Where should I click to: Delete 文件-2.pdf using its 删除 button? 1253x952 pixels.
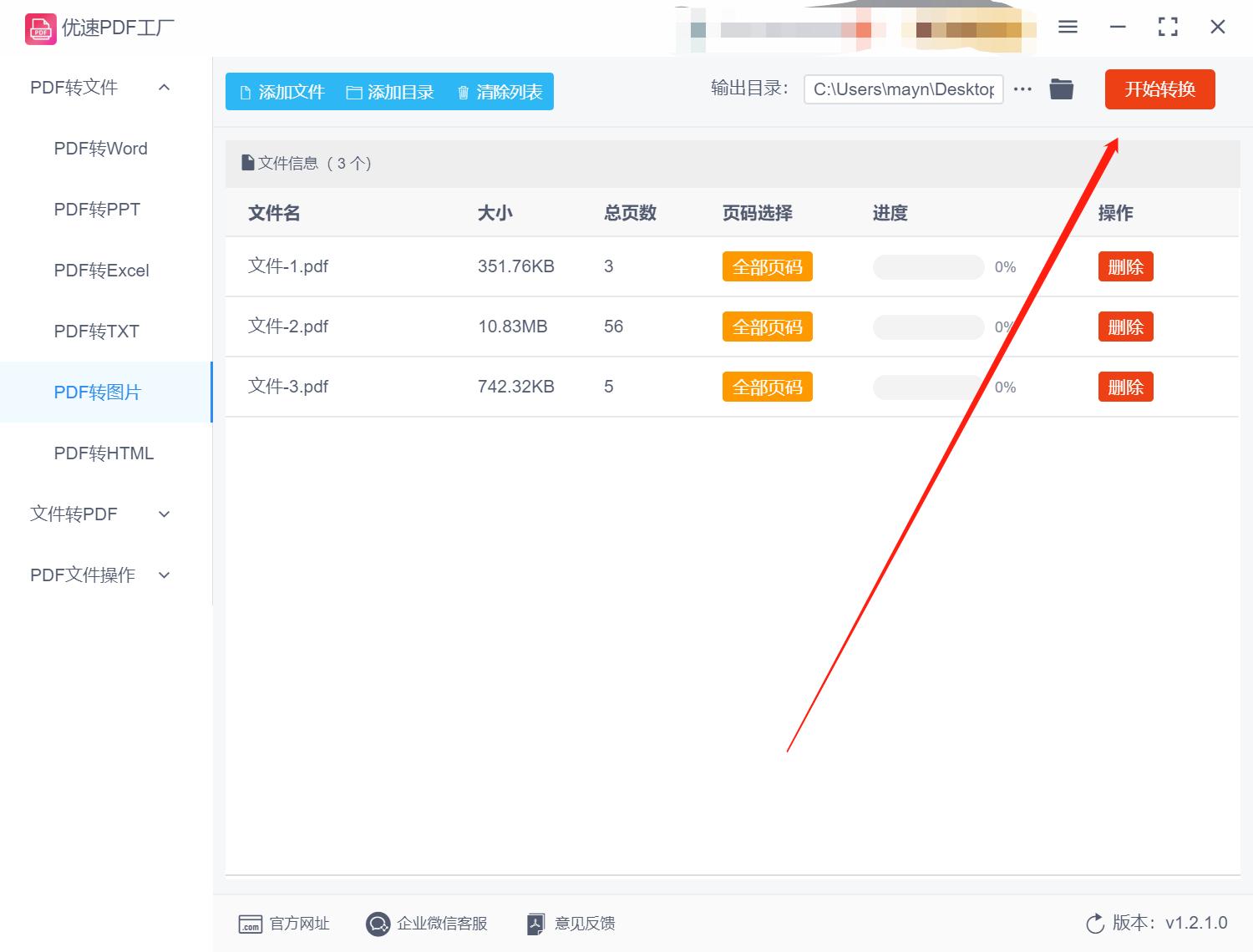point(1125,327)
